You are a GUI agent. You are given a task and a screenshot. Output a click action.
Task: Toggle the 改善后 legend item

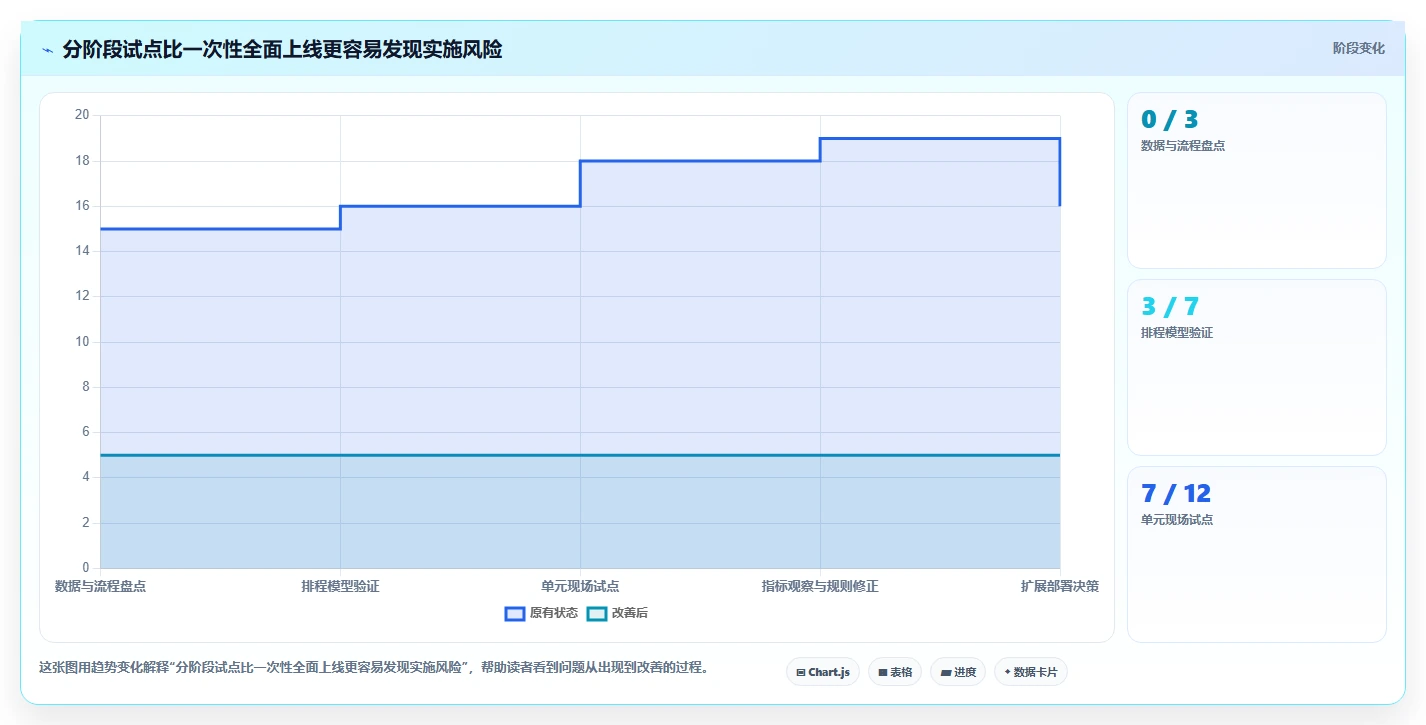coord(617,613)
